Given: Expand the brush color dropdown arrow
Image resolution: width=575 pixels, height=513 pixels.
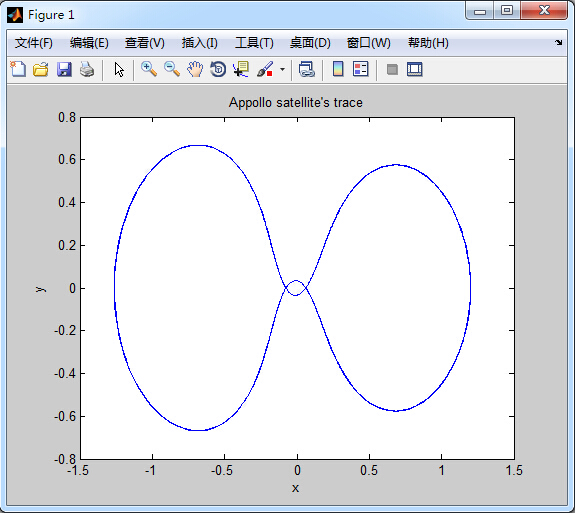Looking at the screenshot, I should click(x=282, y=69).
